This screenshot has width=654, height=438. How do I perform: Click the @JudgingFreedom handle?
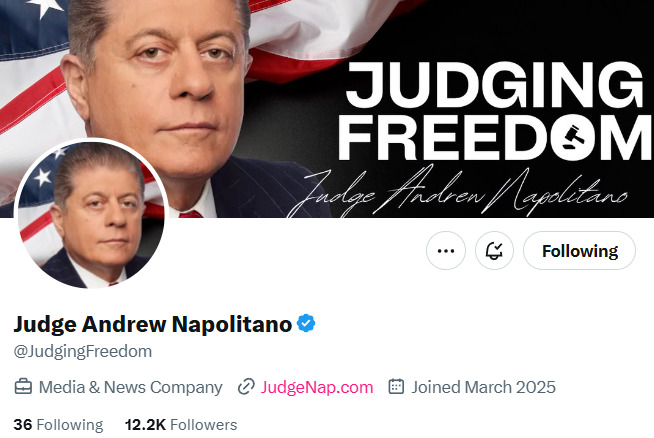coord(82,351)
